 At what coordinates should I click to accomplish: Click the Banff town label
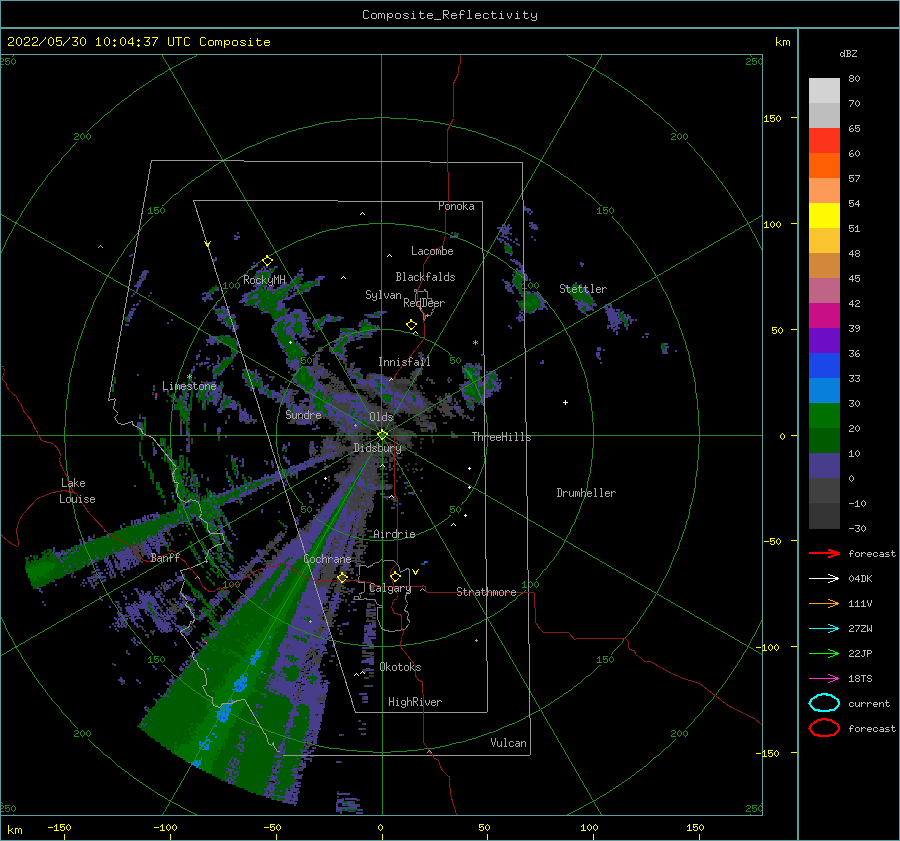165,558
